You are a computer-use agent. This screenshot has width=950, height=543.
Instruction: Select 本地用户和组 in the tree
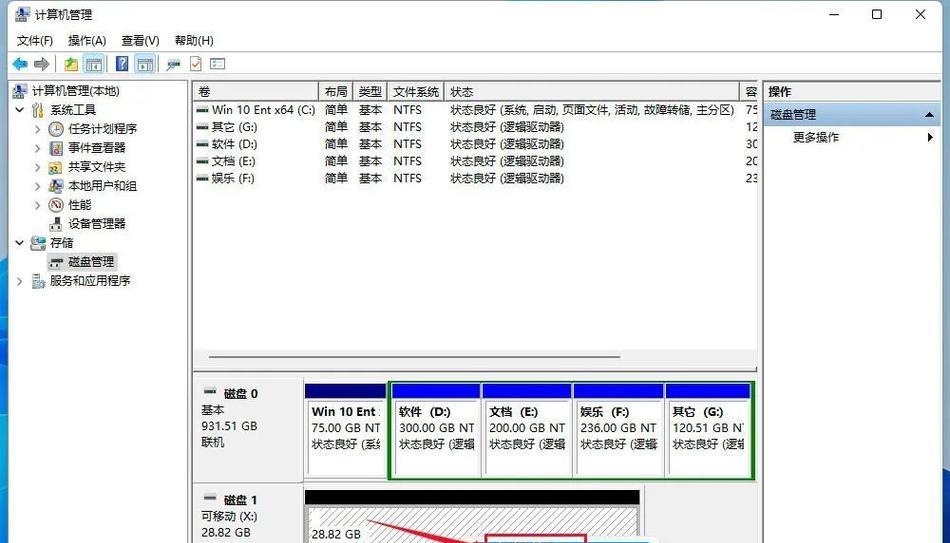[x=102, y=186]
